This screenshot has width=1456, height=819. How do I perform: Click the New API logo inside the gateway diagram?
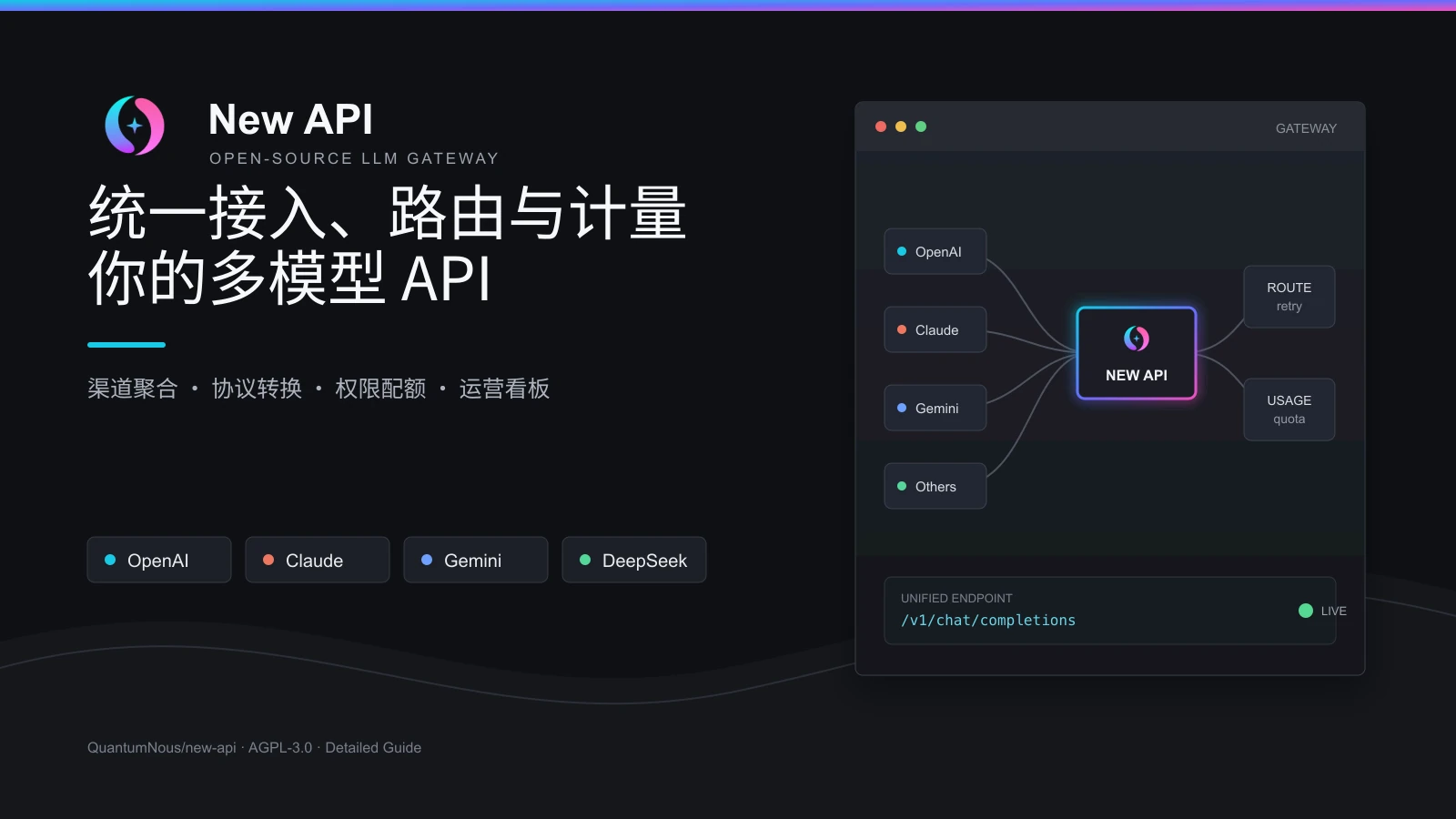[1137, 339]
